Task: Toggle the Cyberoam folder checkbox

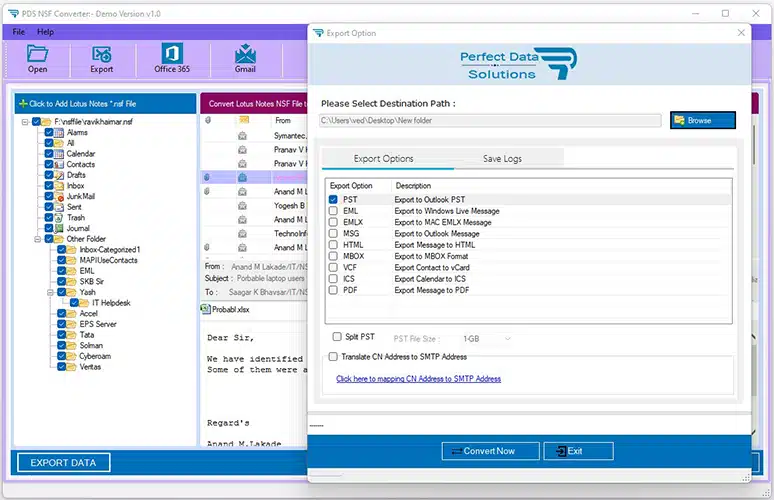Action: [x=62, y=356]
